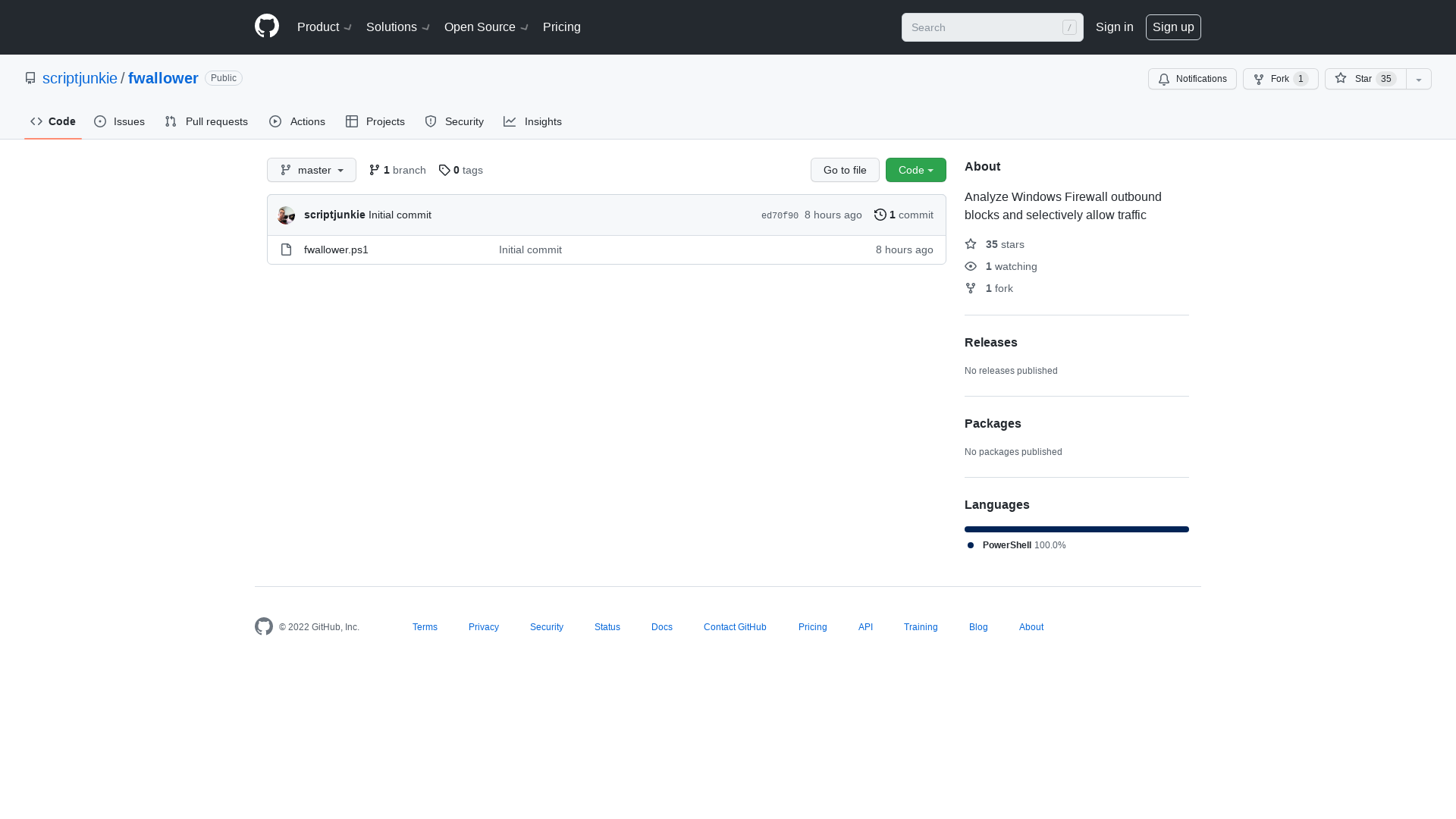1456x819 pixels.
Task: Click the fwallower.ps1 file link
Action: coord(336,249)
